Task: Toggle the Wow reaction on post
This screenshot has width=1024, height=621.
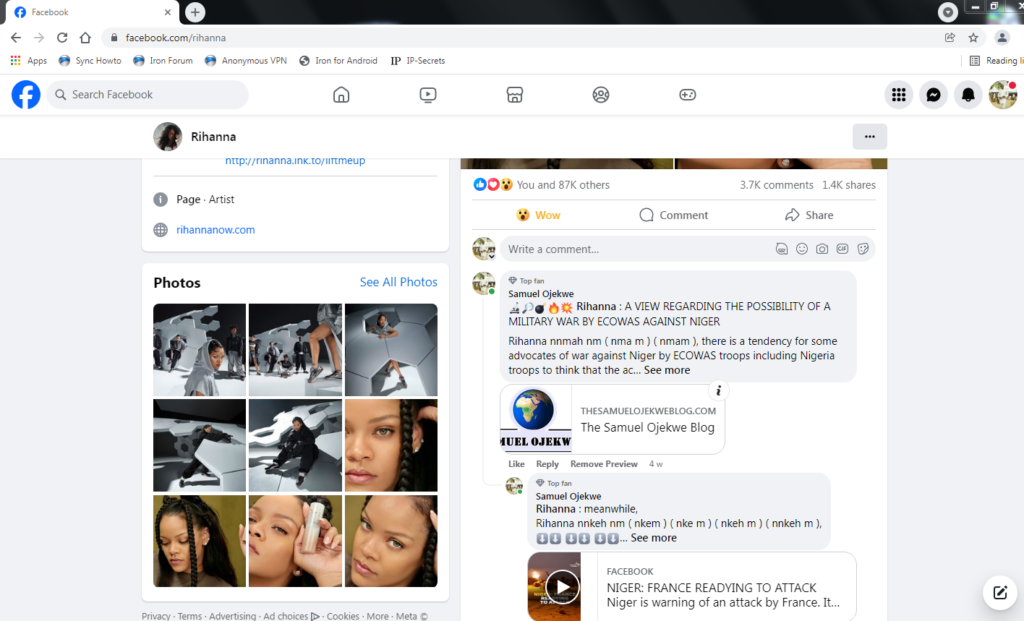Action: 538,215
